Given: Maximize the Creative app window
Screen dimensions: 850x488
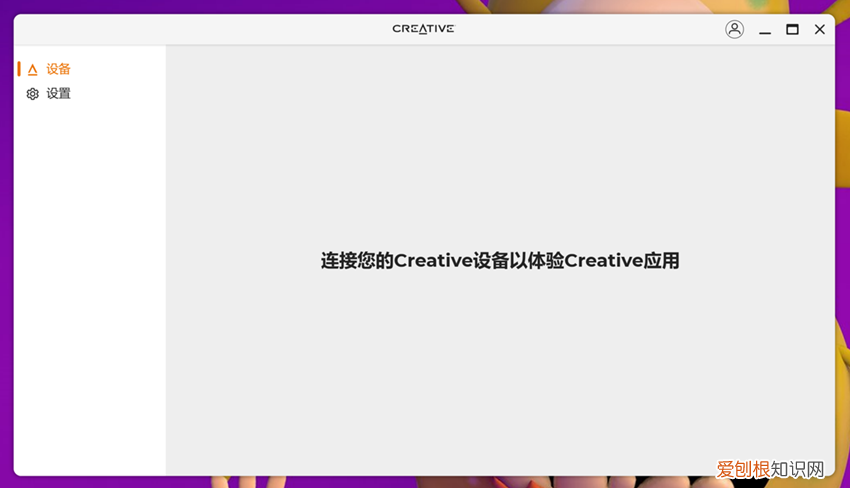Looking at the screenshot, I should click(x=792, y=30).
